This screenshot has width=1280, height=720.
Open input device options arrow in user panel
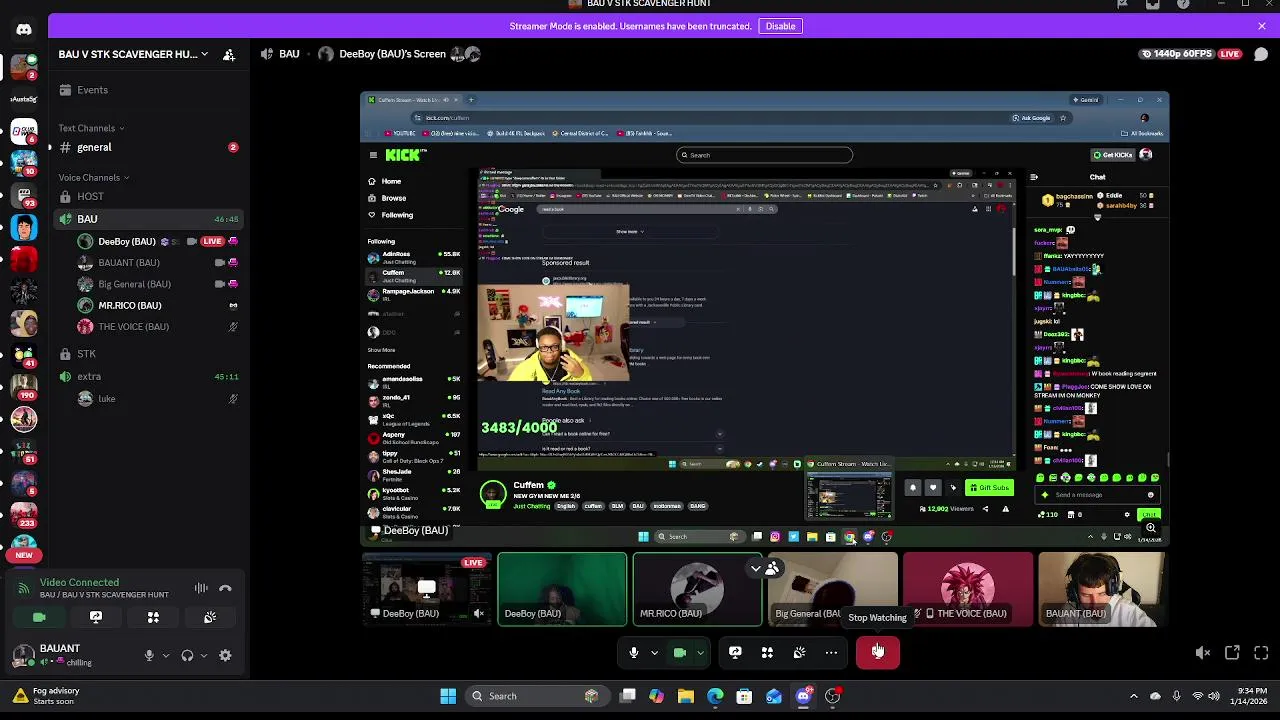click(x=166, y=656)
